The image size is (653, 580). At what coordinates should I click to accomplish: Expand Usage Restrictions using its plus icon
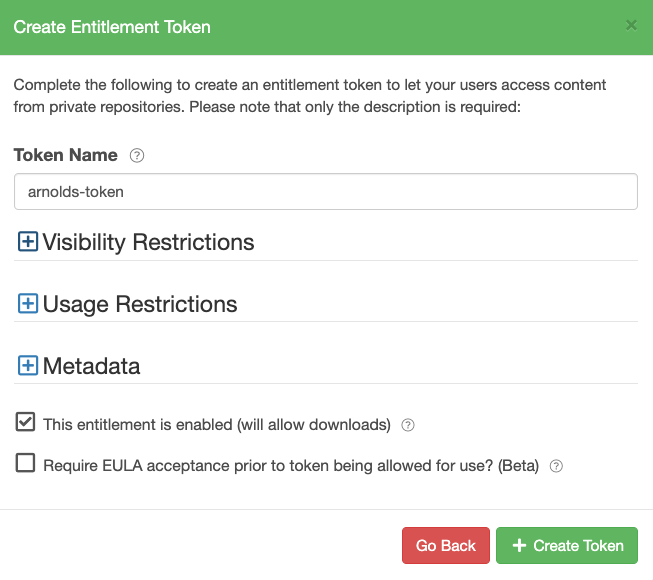coord(28,304)
